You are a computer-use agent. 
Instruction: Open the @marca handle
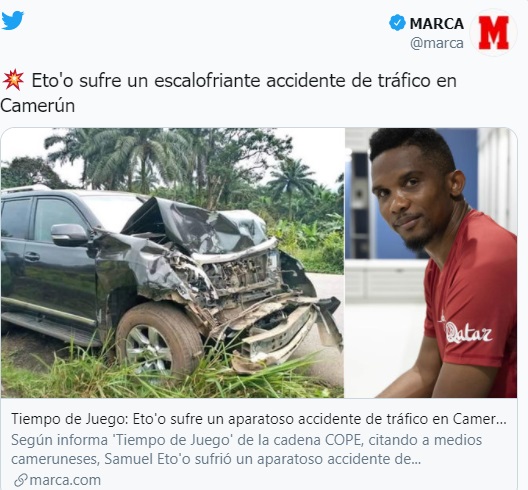437,43
